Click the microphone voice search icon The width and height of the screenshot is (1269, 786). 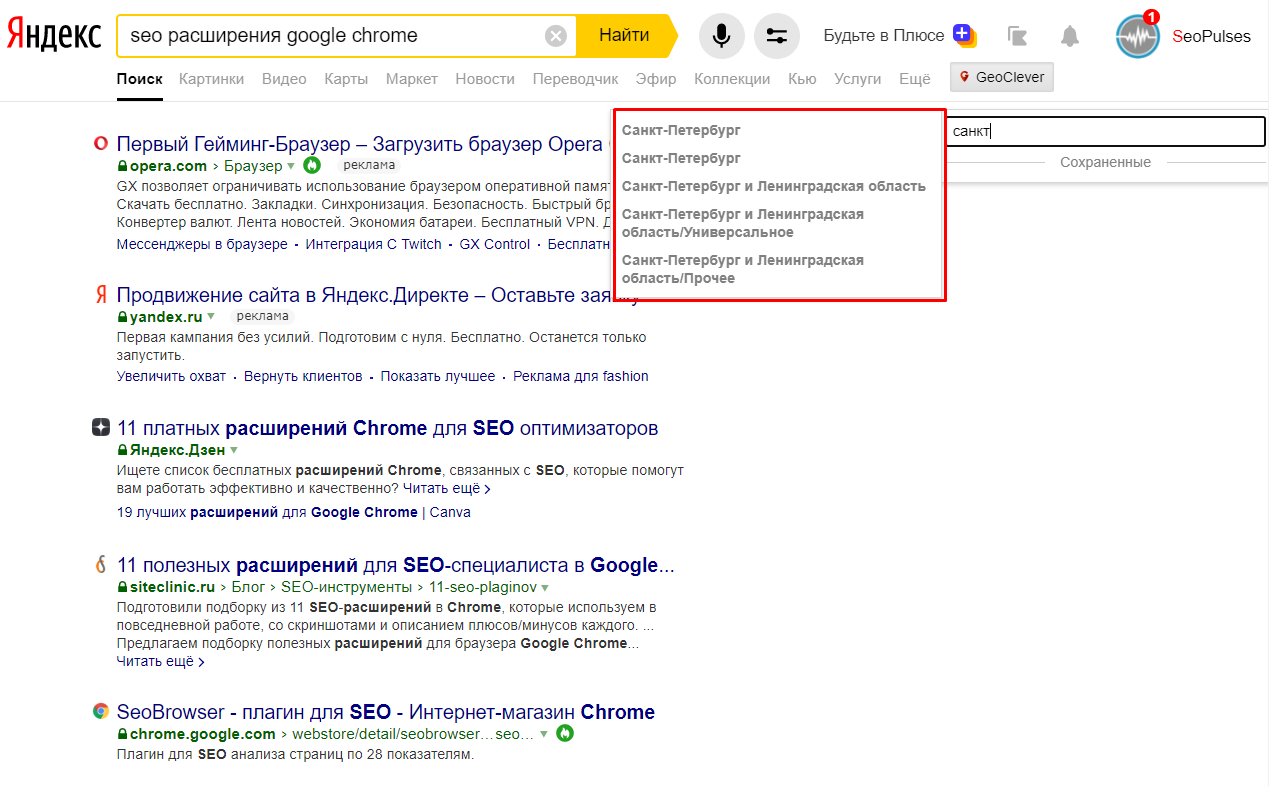click(x=721, y=36)
